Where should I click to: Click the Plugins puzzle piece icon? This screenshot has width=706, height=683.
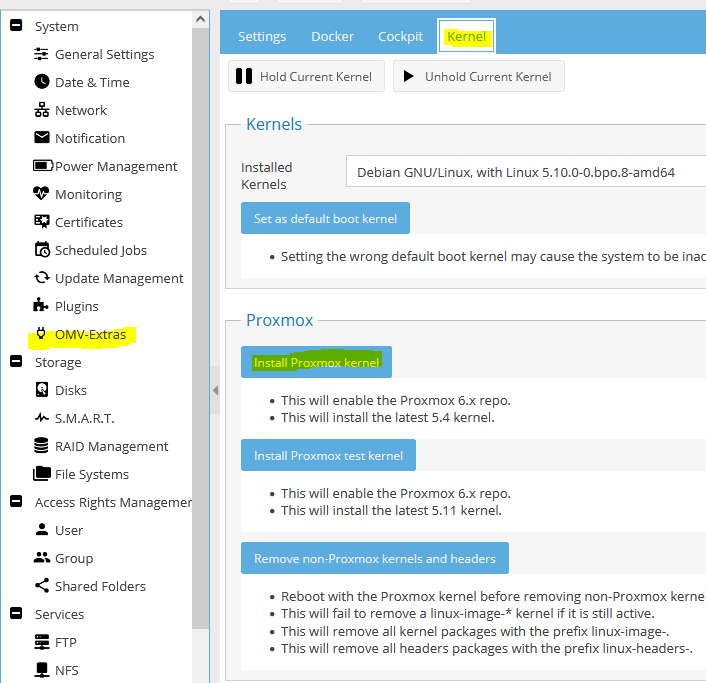tap(41, 306)
